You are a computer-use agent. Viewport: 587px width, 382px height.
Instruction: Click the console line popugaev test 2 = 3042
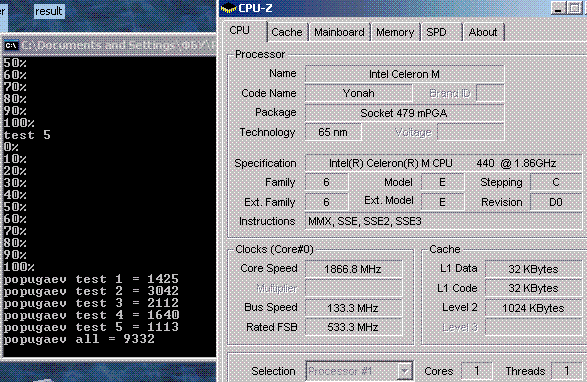pyautogui.click(x=91, y=291)
